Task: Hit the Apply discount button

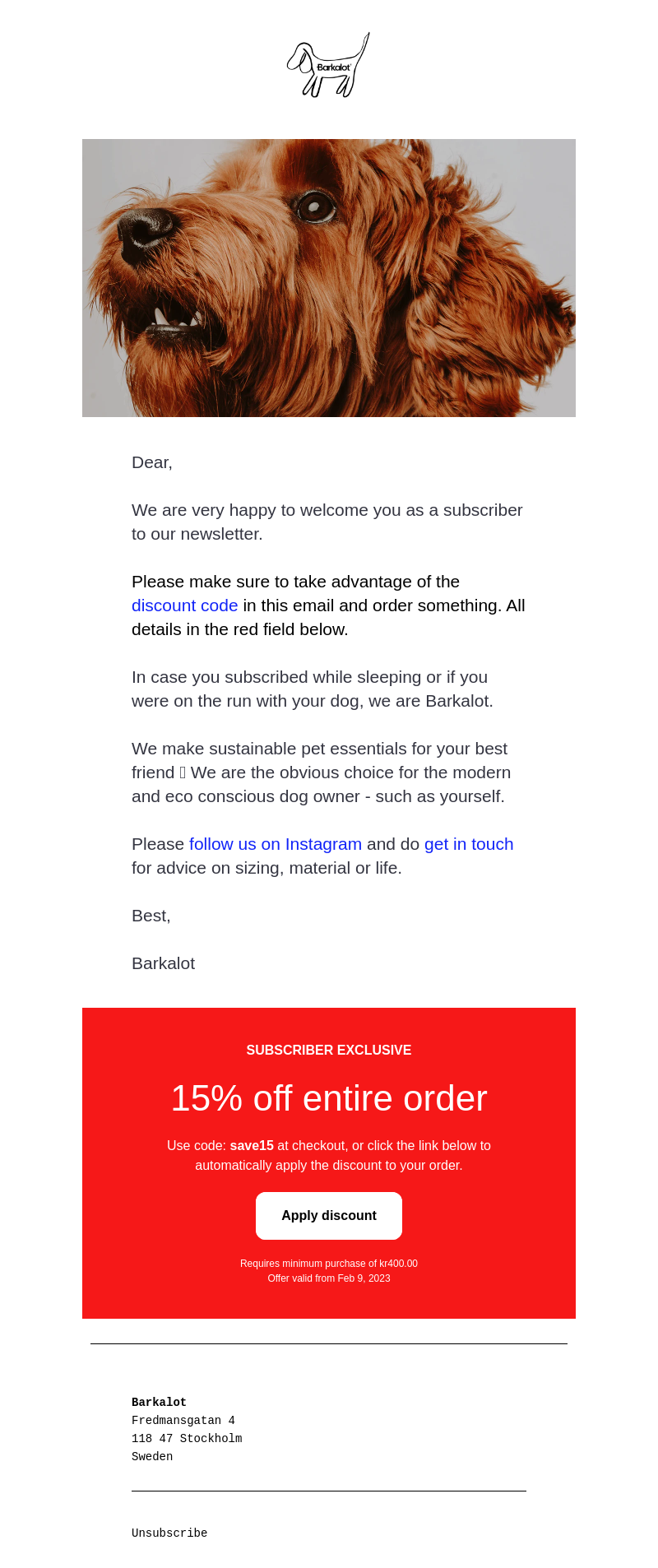Action: [x=329, y=1216]
